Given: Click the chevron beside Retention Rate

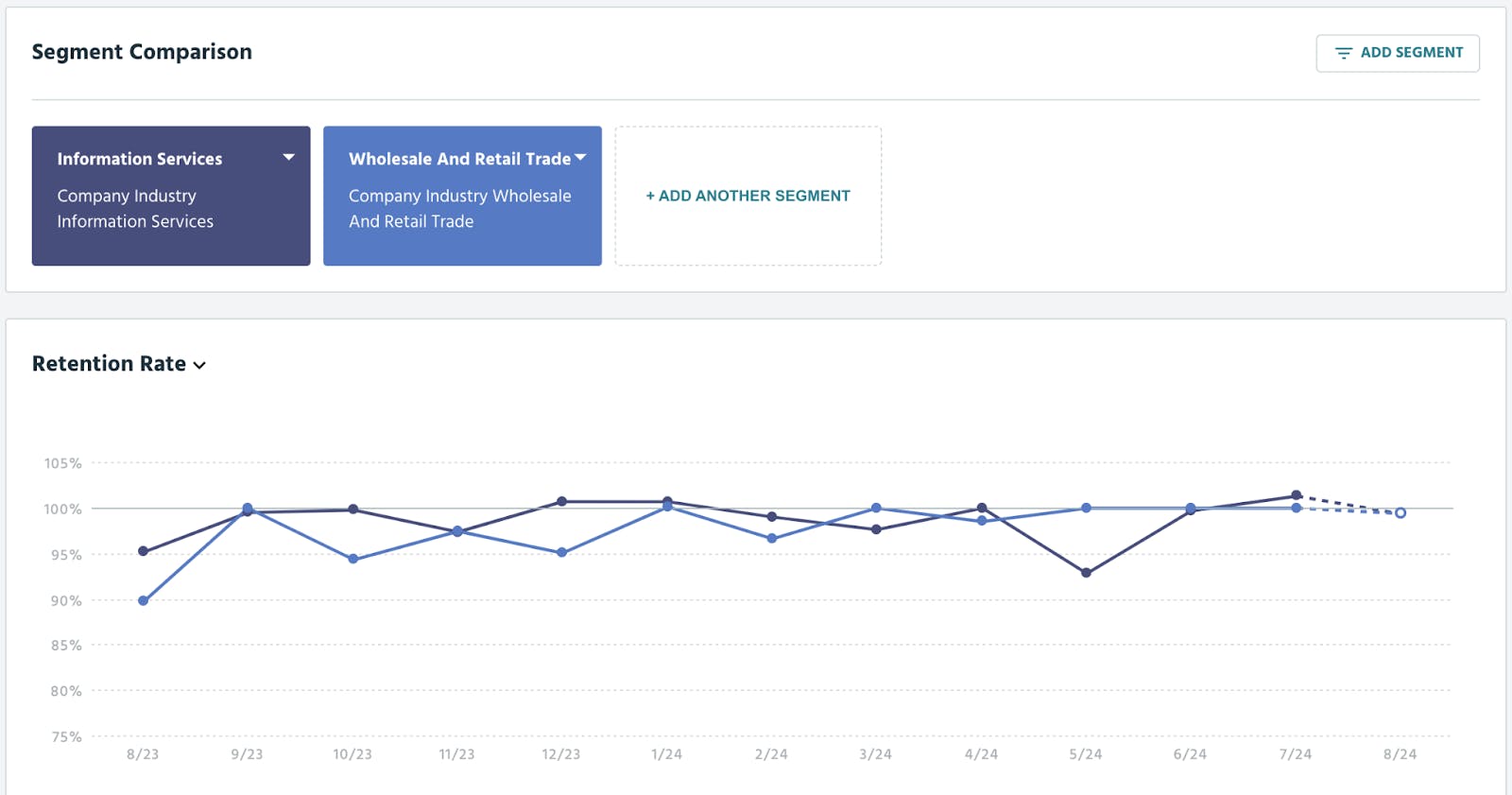Looking at the screenshot, I should (199, 366).
